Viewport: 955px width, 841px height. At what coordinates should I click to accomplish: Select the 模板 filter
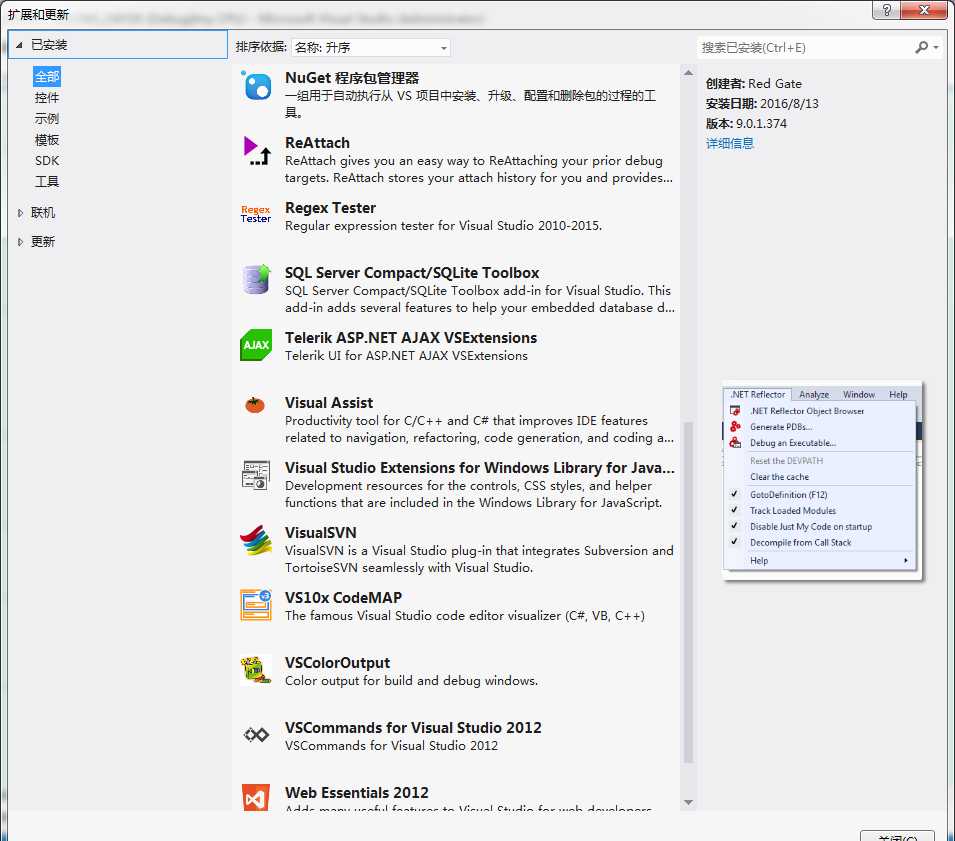pyautogui.click(x=47, y=139)
